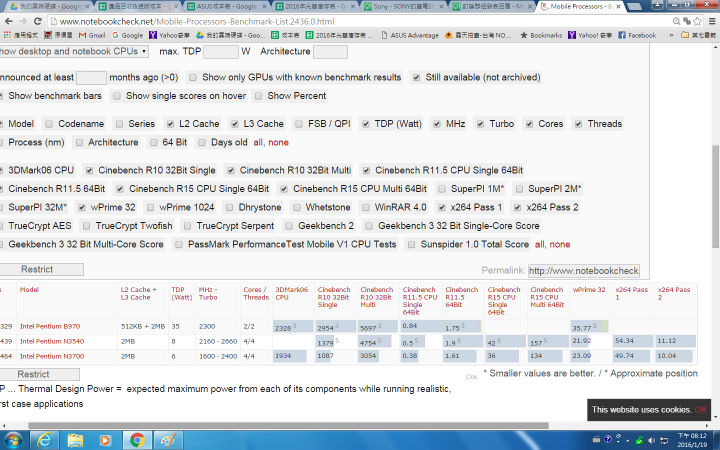Image resolution: width=720 pixels, height=450 pixels.
Task: Focus the Architecture text field
Action: 330,51
